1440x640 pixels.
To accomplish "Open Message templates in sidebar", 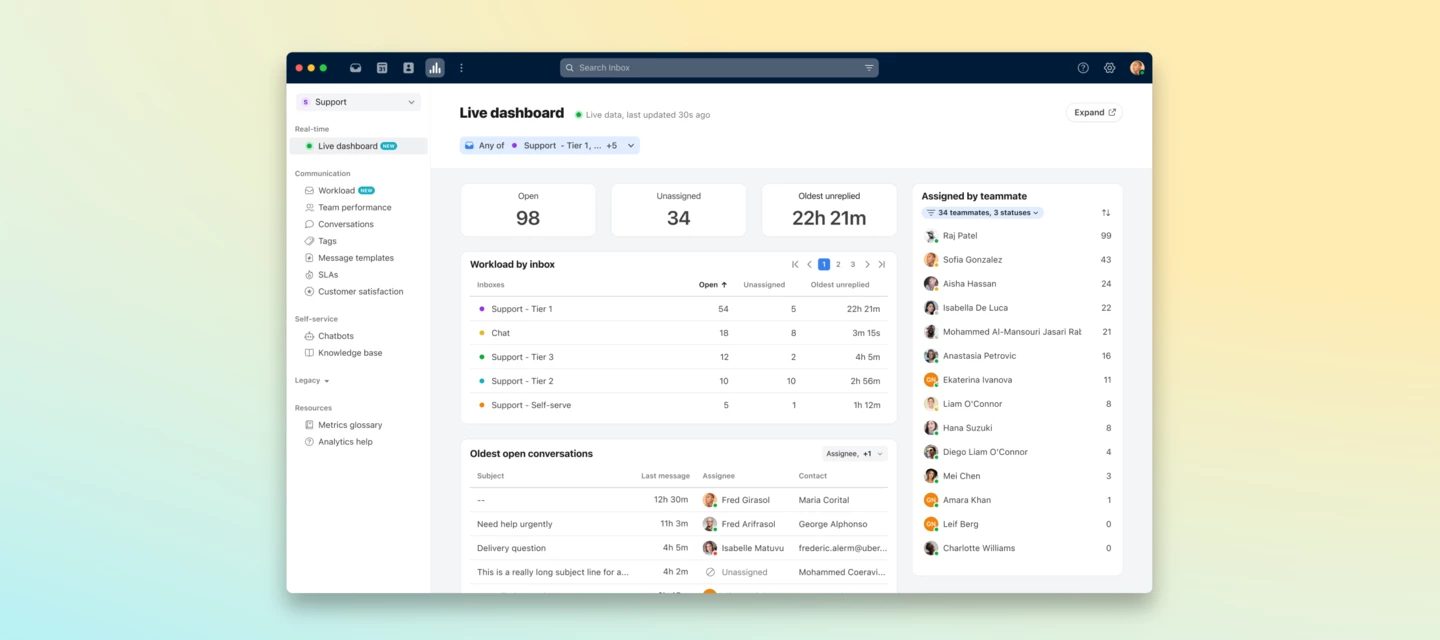I will pyautogui.click(x=349, y=258).
